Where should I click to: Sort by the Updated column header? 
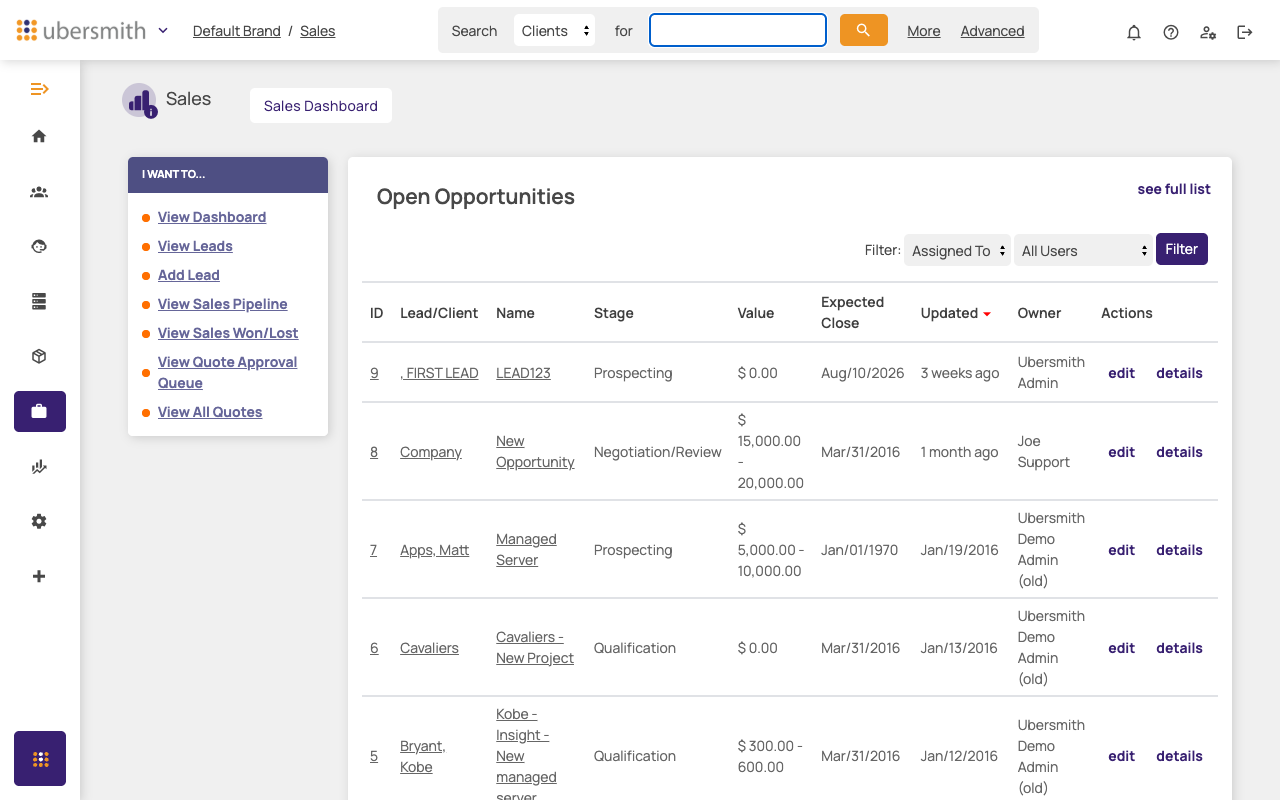pos(956,313)
